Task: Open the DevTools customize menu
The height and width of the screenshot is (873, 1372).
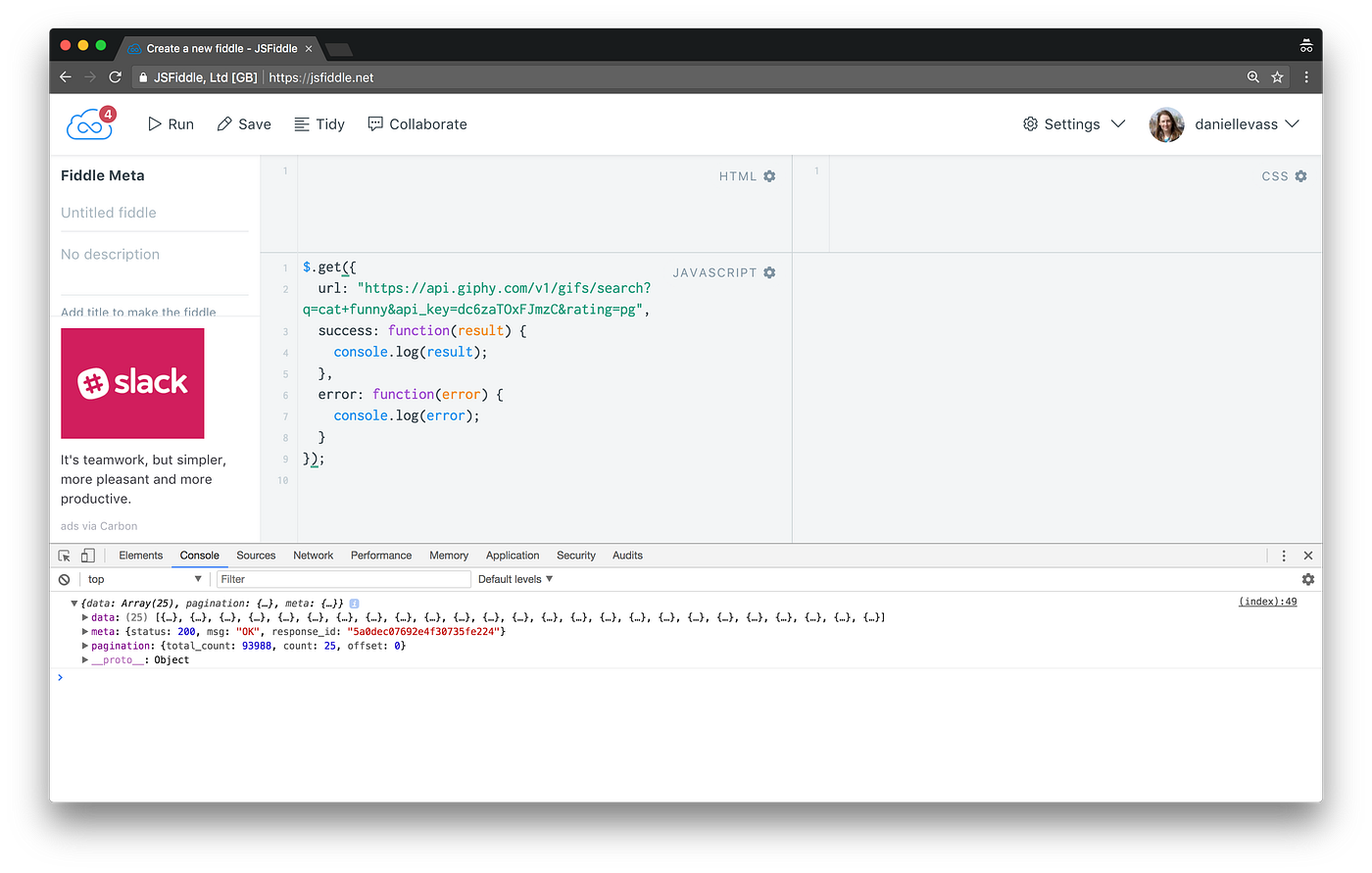Action: (1284, 555)
